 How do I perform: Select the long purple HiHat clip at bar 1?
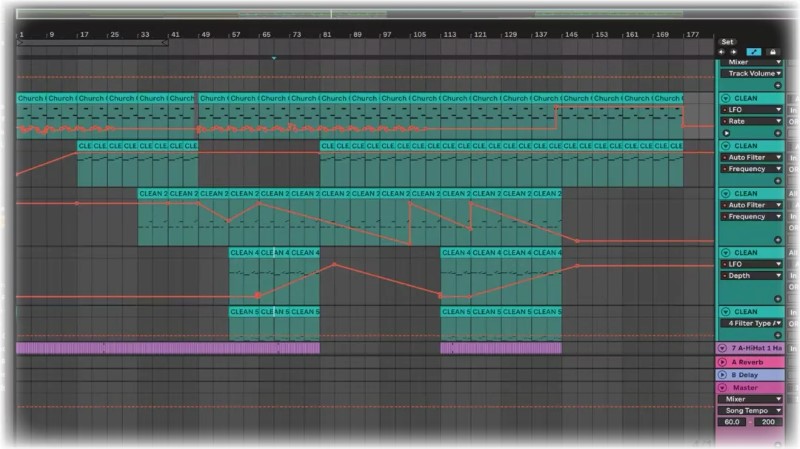coord(168,348)
